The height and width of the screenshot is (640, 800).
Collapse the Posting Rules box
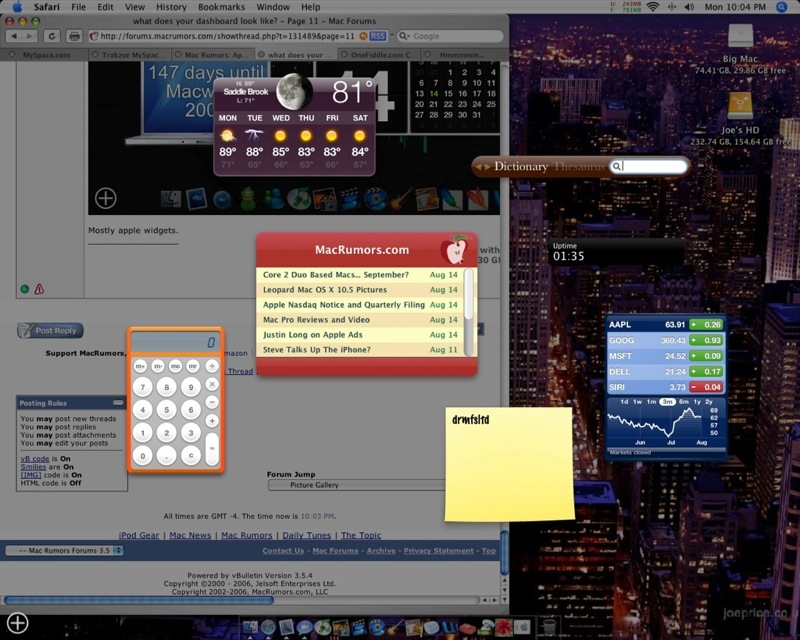pos(118,403)
